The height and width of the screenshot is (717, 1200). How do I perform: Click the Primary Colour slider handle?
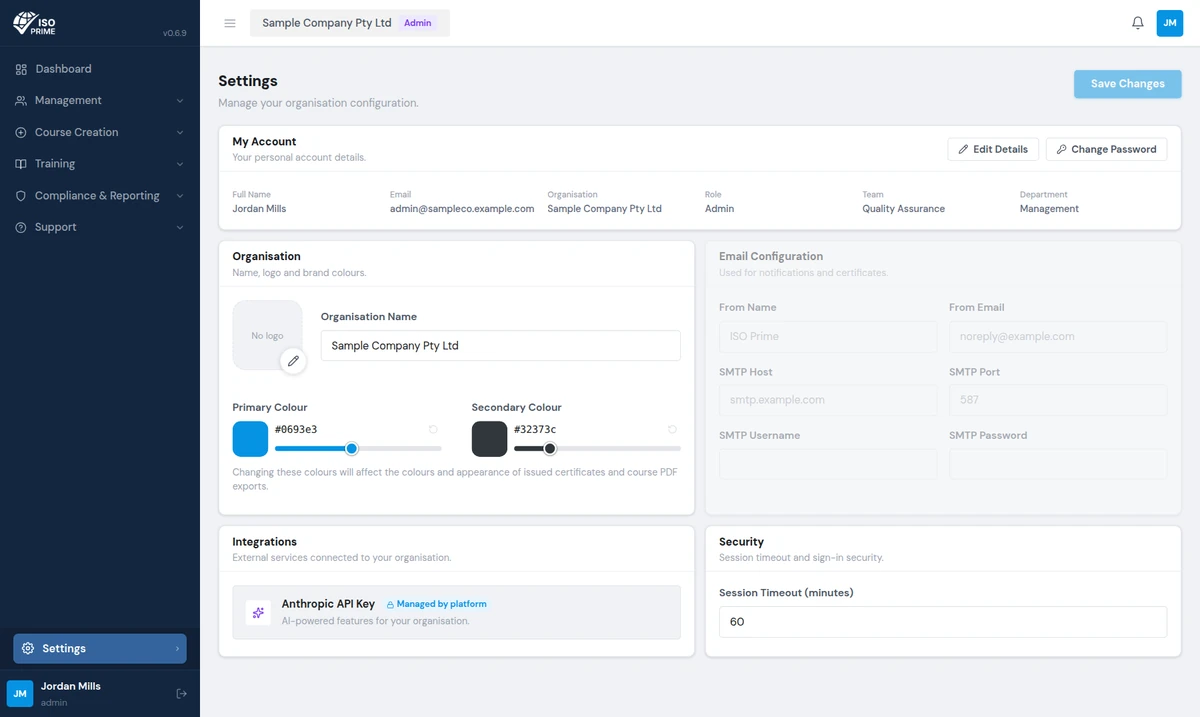pos(351,448)
